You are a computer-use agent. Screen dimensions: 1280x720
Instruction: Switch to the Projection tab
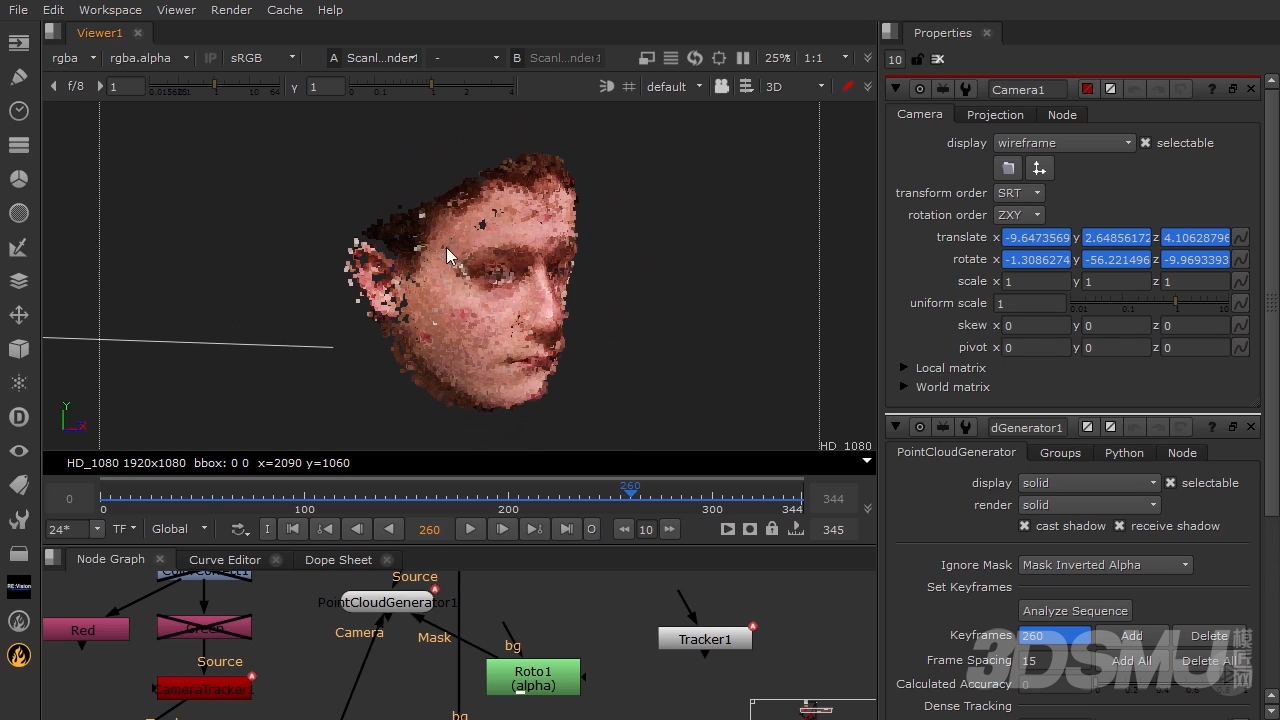(995, 115)
